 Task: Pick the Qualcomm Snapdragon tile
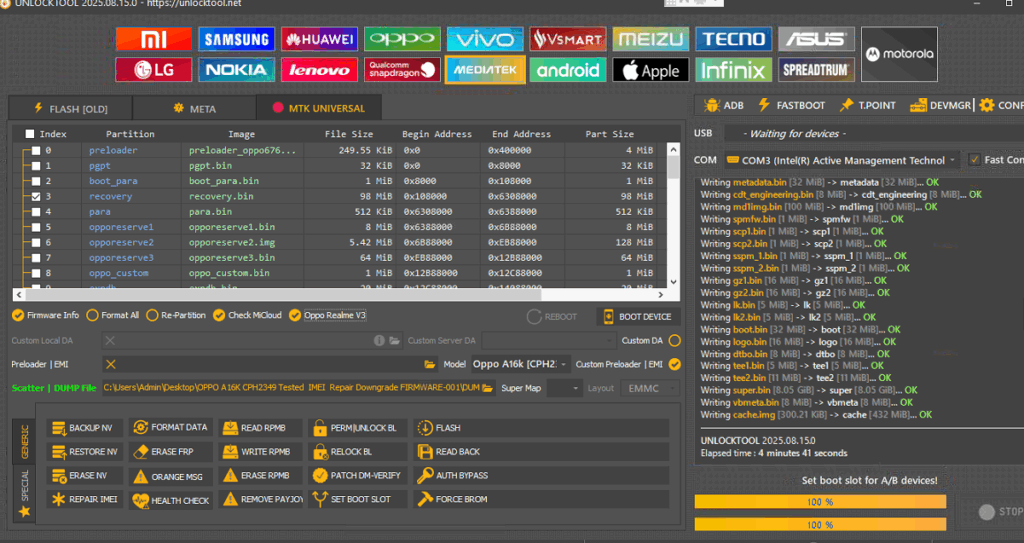coord(402,70)
